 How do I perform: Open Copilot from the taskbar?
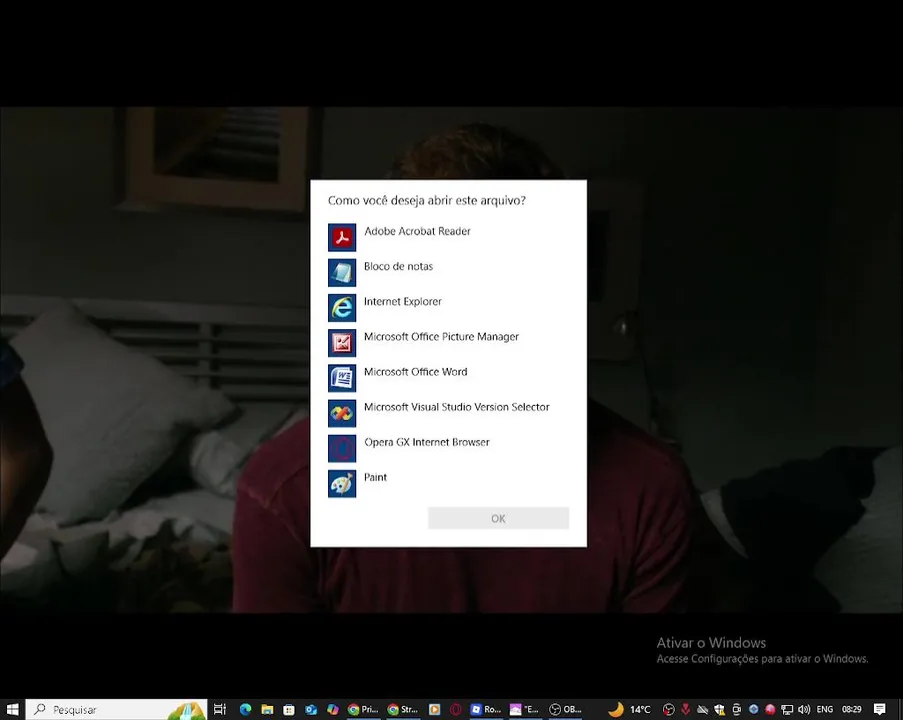click(x=333, y=709)
